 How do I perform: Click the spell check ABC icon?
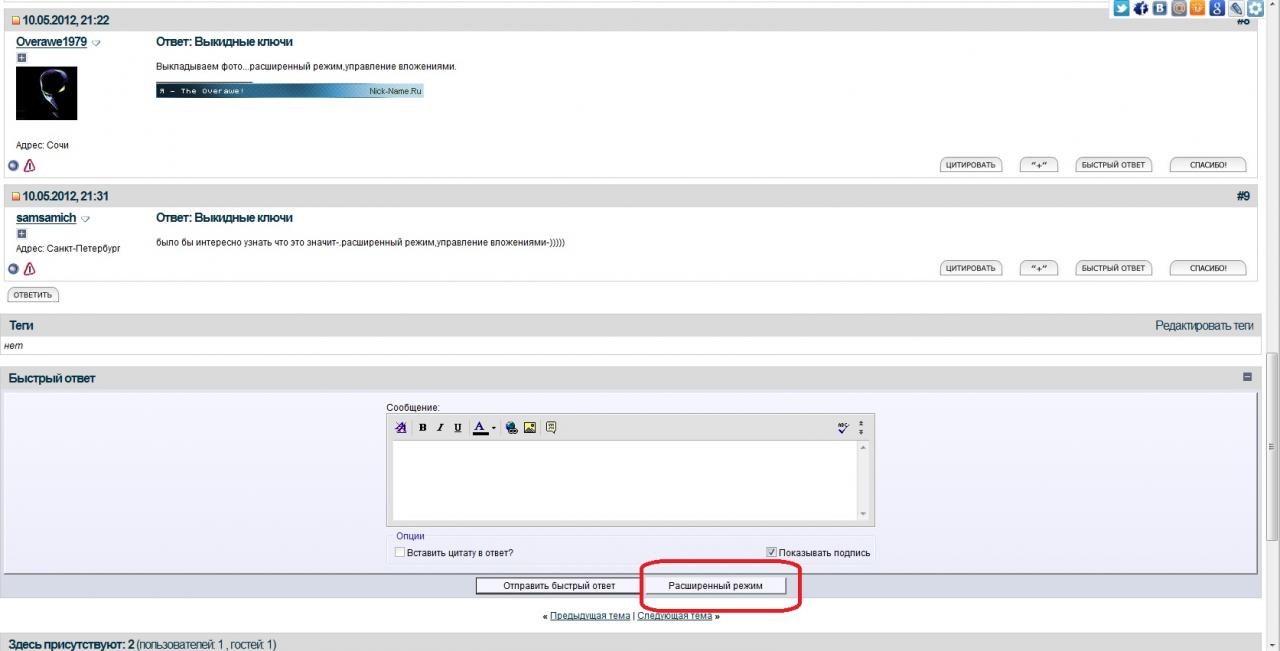pos(843,428)
